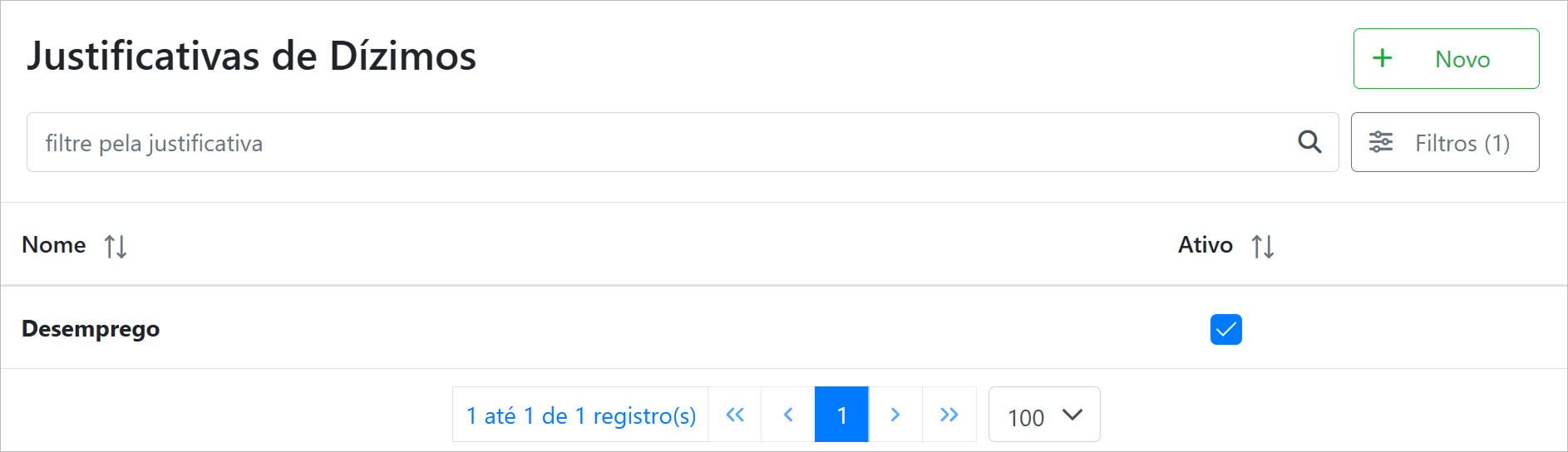Image resolution: width=1568 pixels, height=452 pixels.
Task: Click the Nome column header
Action: (x=54, y=245)
